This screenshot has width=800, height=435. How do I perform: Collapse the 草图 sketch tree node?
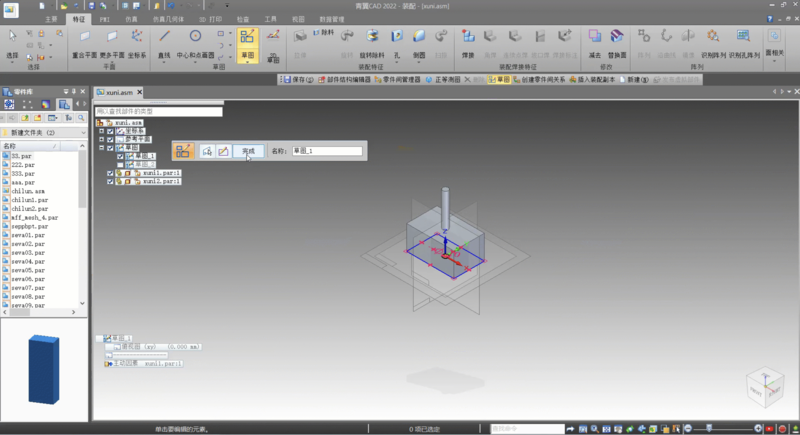point(101,148)
